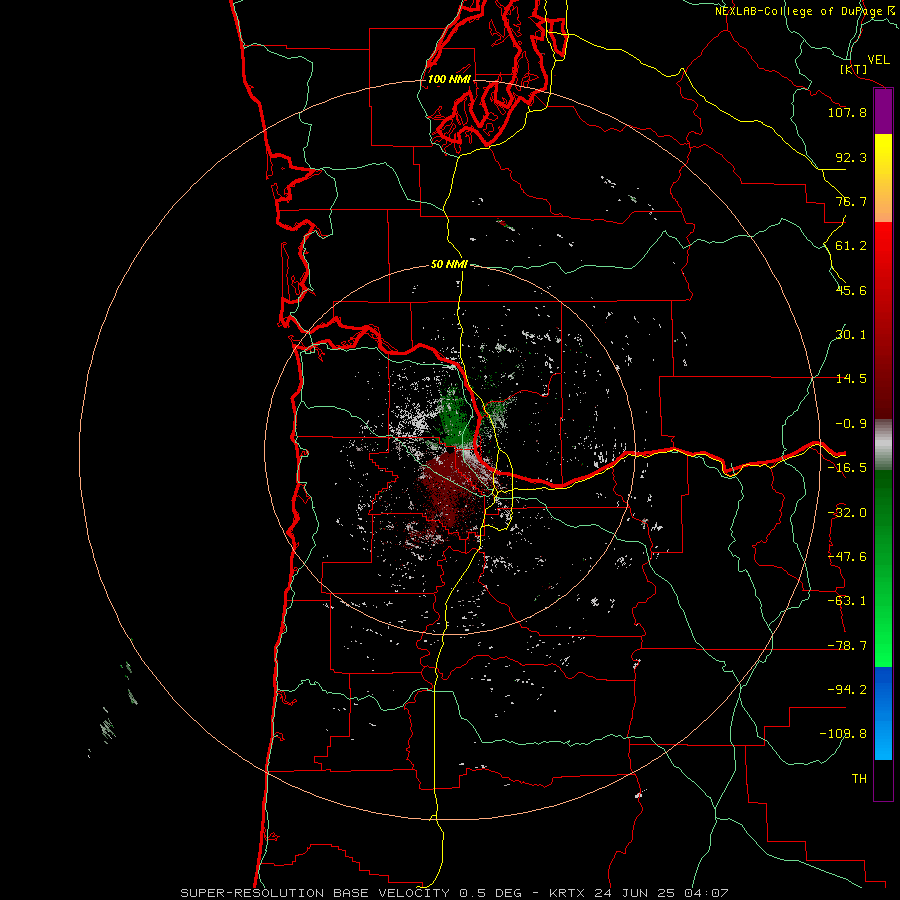Pick the yellow-orange segment of the color bar
Screen dimensions: 900x900
[x=883, y=178]
